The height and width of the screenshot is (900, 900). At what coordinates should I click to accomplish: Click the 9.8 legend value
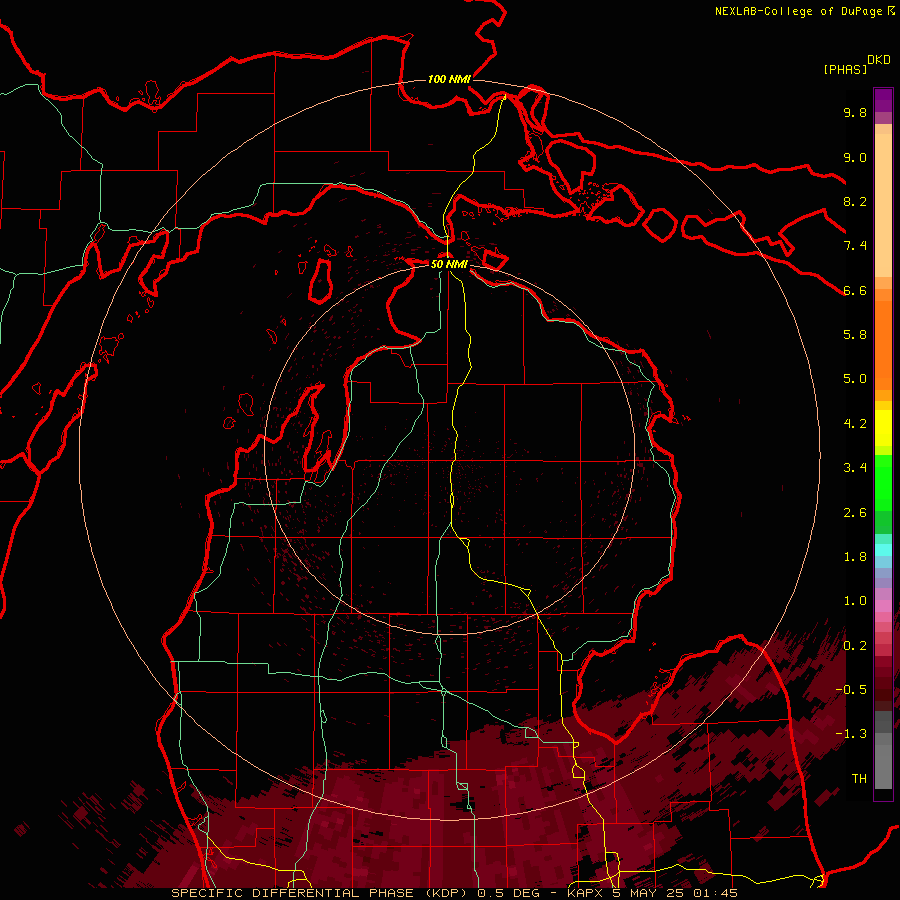pos(855,112)
